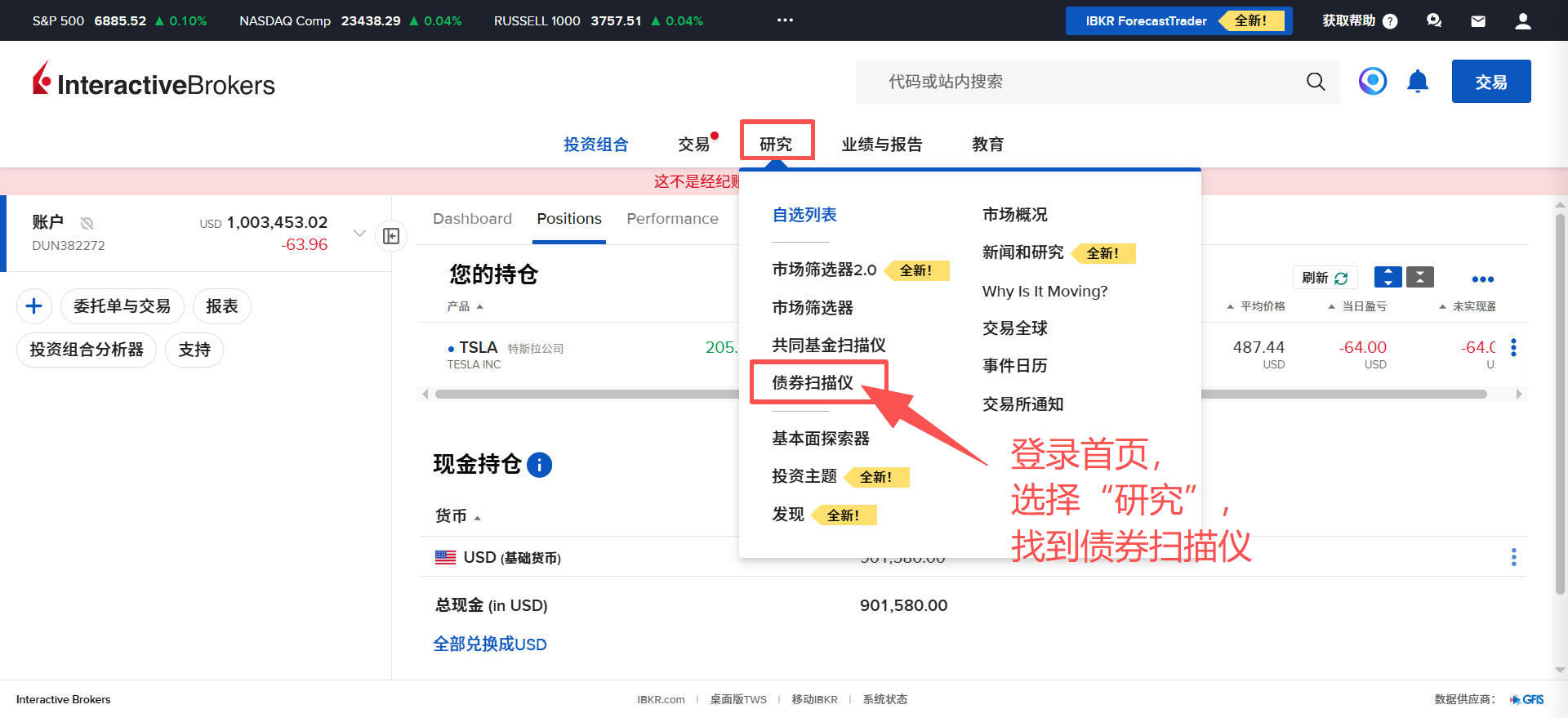Click the notification bell icon

1418,82
